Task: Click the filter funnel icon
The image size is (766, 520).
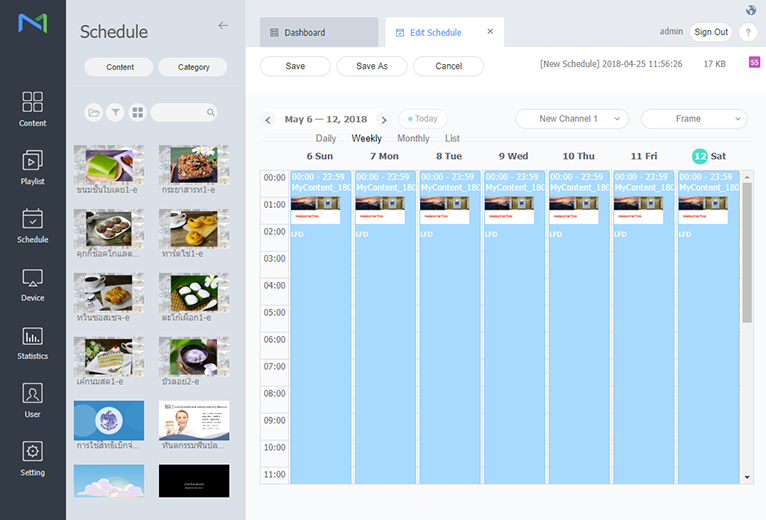Action: tap(115, 113)
